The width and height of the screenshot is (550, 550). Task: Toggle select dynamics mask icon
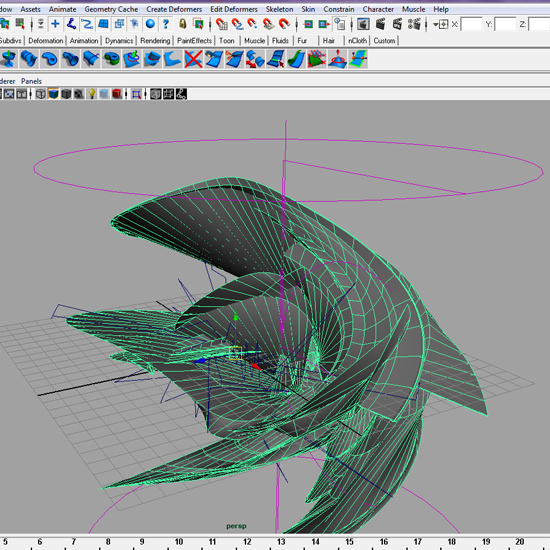pyautogui.click(x=135, y=24)
